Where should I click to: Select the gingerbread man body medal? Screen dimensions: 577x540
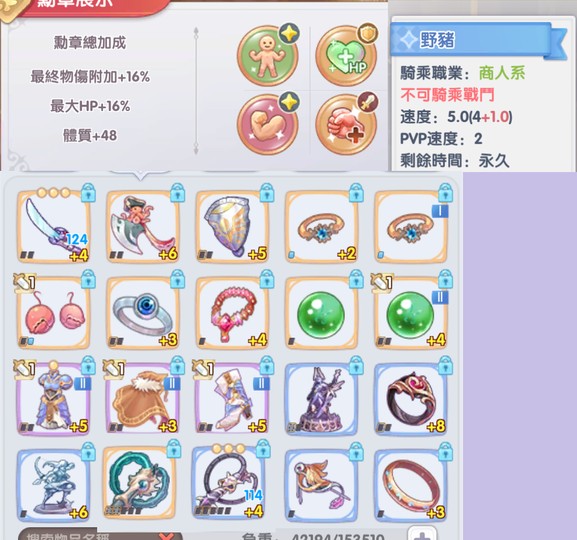point(268,56)
